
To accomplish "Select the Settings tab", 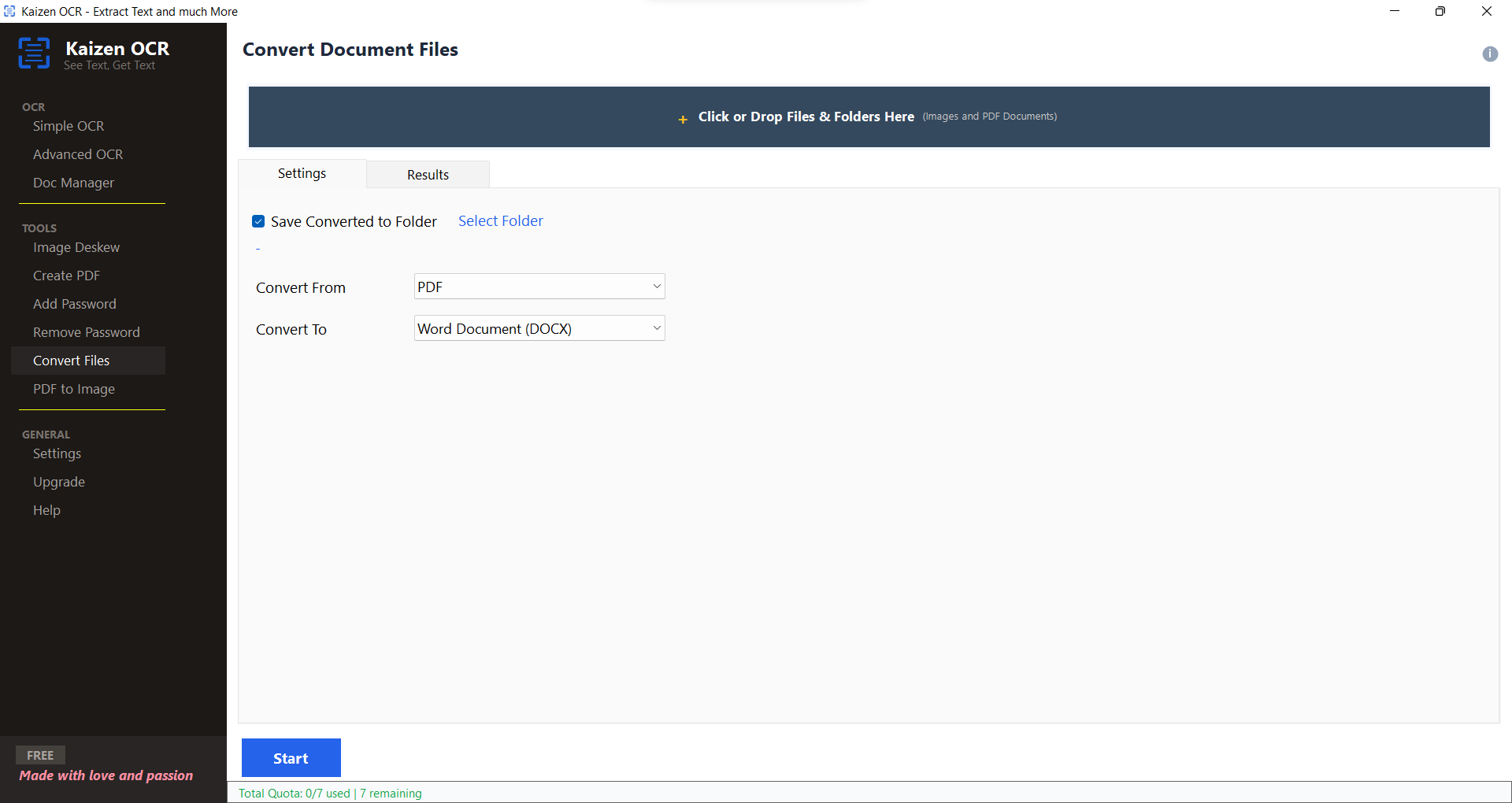I will point(302,173).
